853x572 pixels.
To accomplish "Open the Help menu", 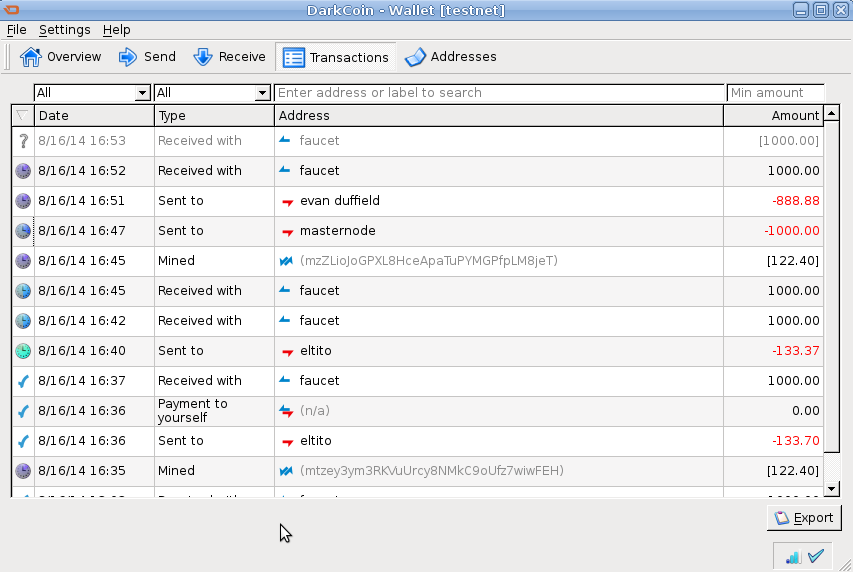I will pyautogui.click(x=116, y=30).
